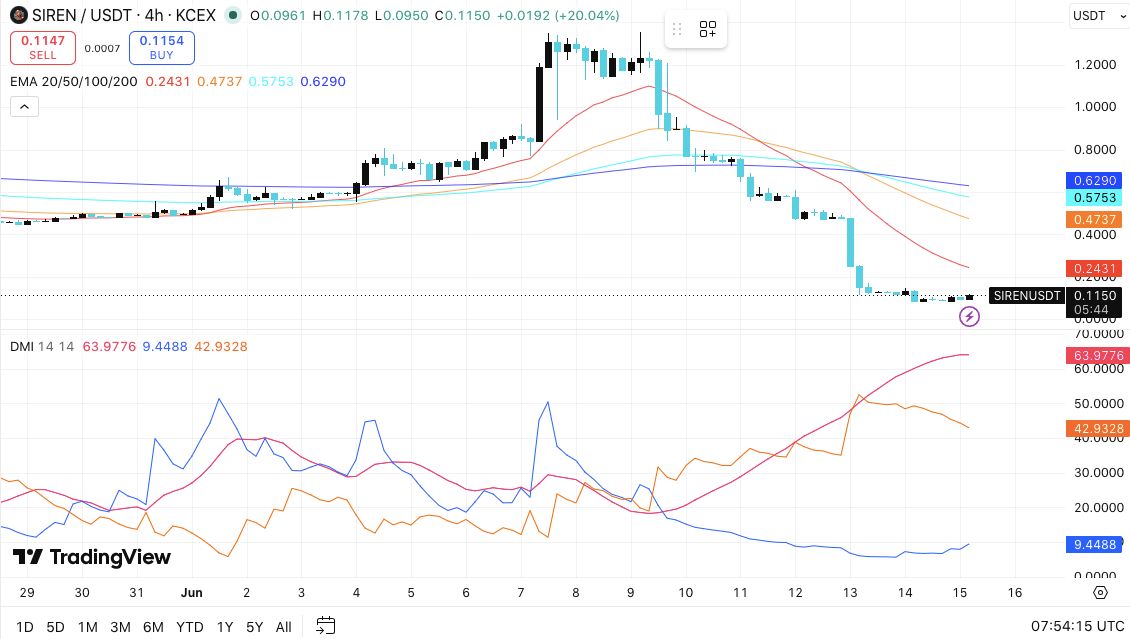Click the TradingView logo
Screen dimensions: 1130x639
coord(92,557)
